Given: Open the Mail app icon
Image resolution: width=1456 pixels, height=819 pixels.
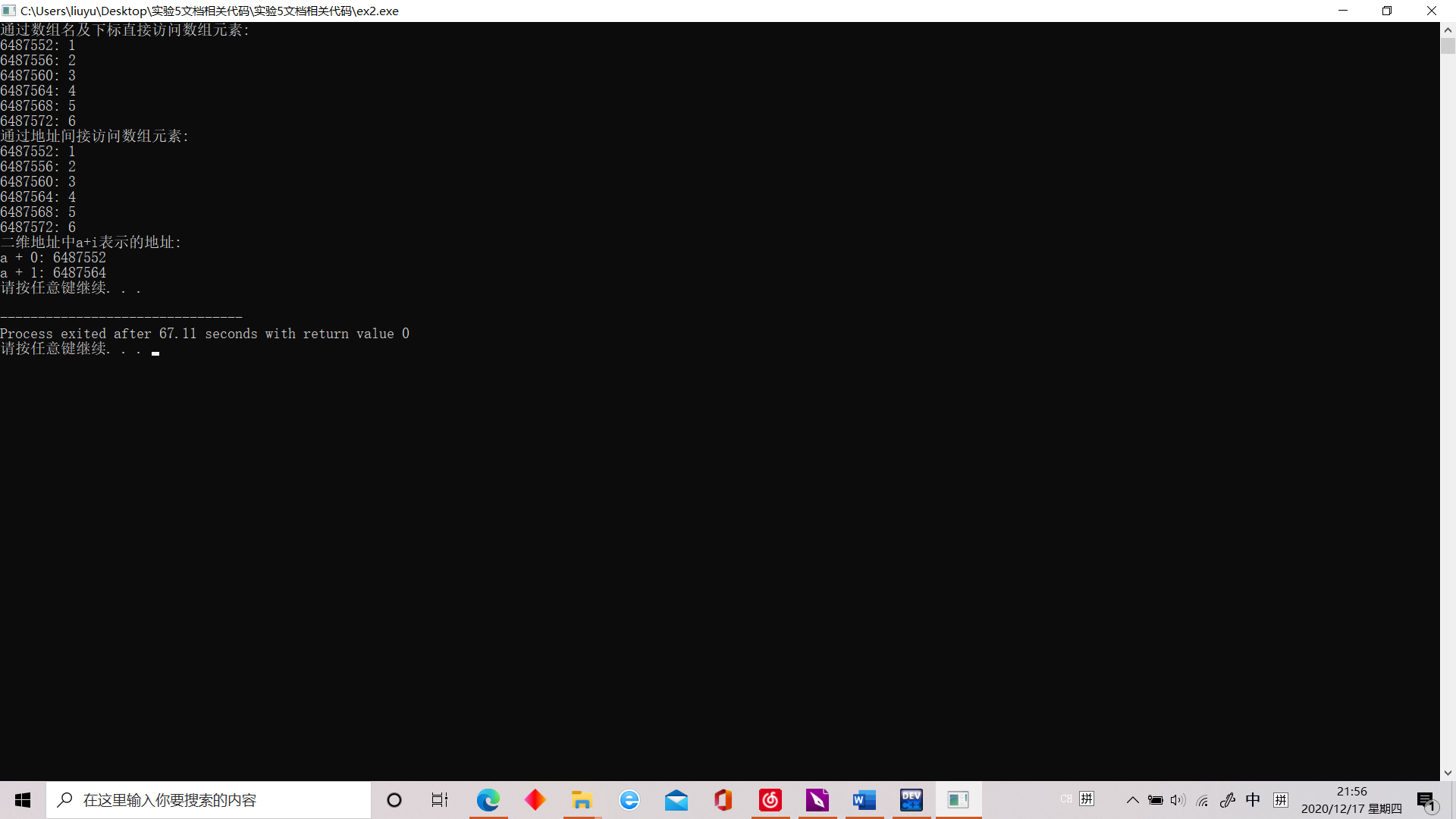Looking at the screenshot, I should [x=676, y=800].
